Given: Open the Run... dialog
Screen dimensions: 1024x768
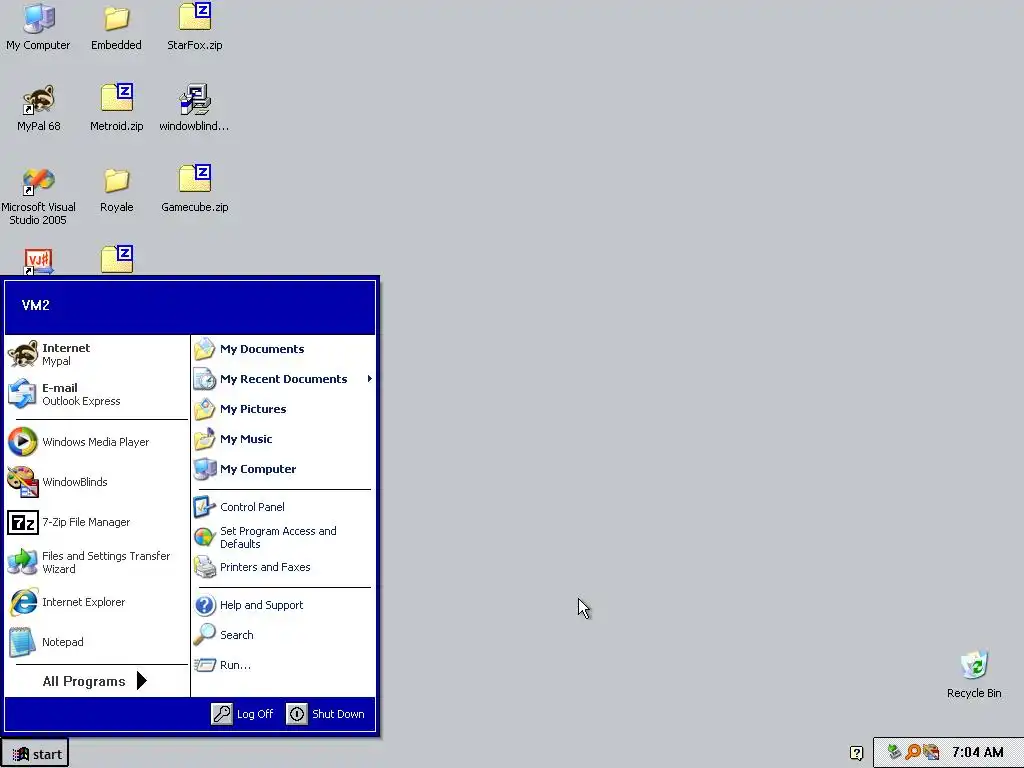Looking at the screenshot, I should pyautogui.click(x=283, y=665).
